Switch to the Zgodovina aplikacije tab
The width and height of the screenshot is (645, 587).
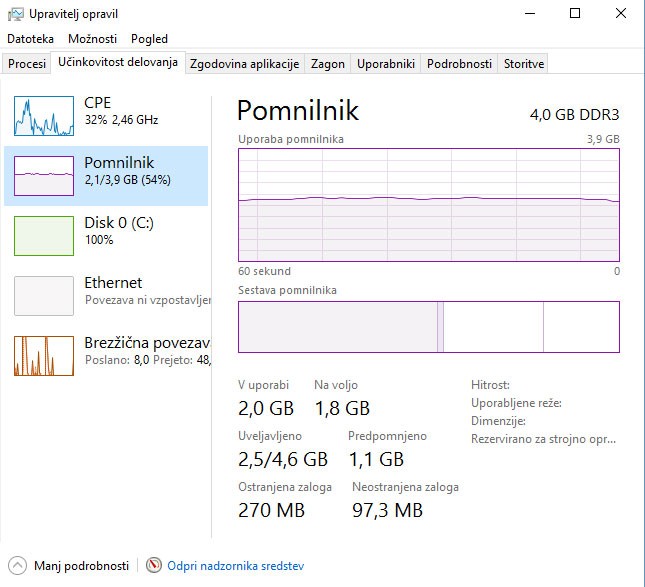tap(244, 64)
